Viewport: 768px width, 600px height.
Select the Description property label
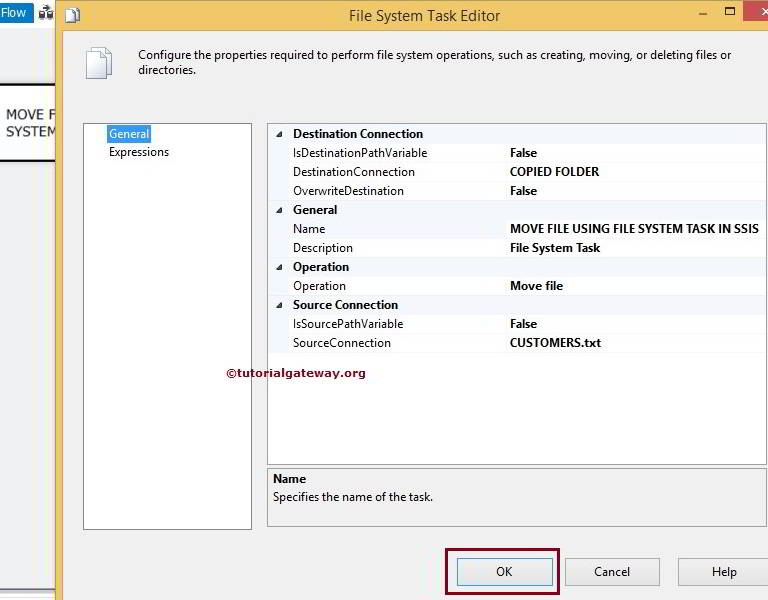click(323, 248)
